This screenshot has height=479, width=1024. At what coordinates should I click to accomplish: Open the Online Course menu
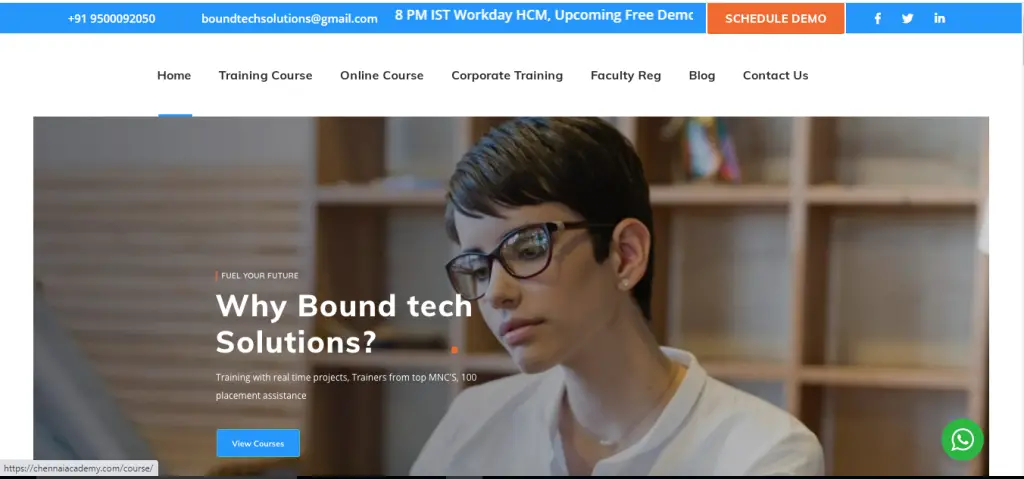(381, 75)
